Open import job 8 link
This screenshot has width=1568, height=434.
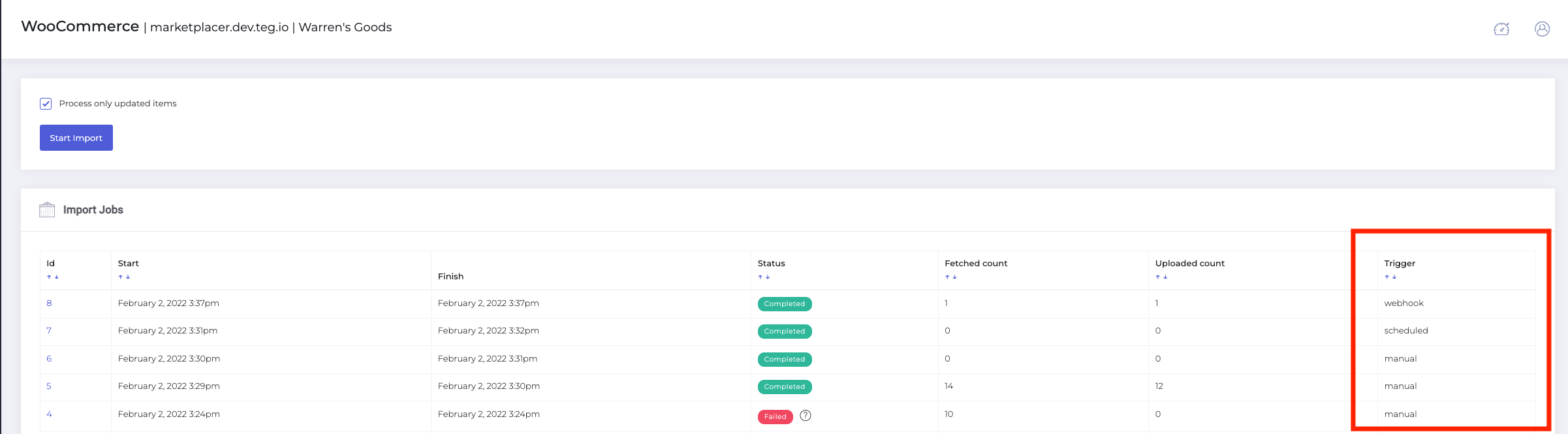tap(49, 303)
